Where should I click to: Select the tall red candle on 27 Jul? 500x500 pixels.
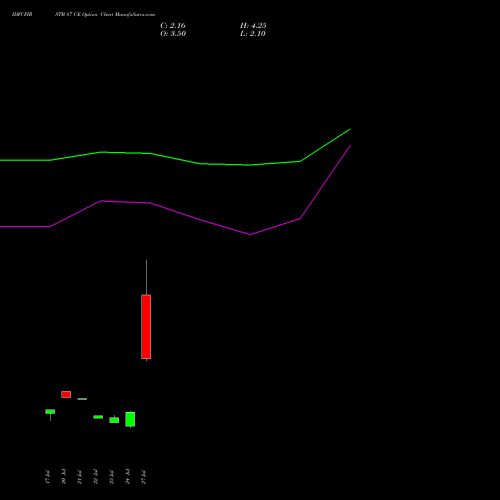(146, 327)
